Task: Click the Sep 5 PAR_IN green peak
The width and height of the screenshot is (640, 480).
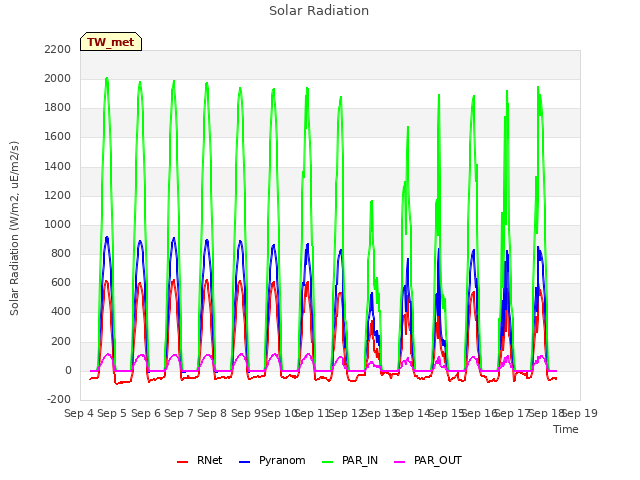Action: [x=107, y=78]
